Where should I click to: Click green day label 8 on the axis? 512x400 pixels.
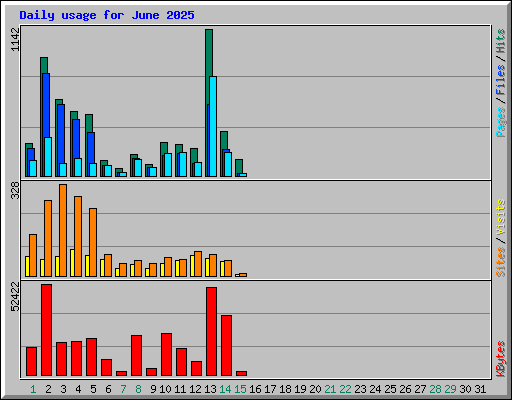pyautogui.click(x=138, y=389)
